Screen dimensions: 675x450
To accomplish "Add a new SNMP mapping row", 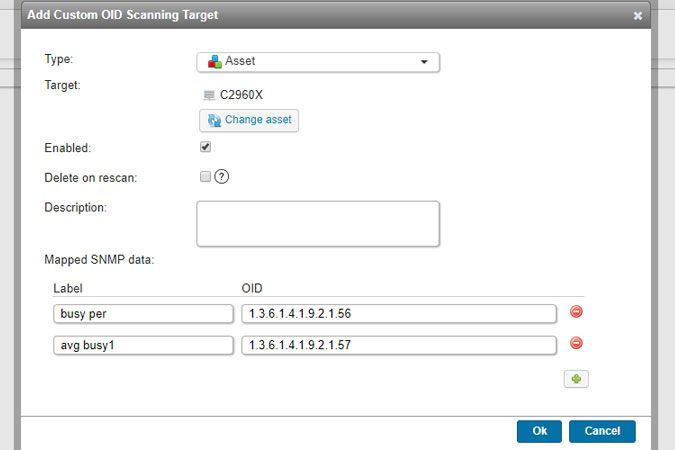I will (576, 379).
